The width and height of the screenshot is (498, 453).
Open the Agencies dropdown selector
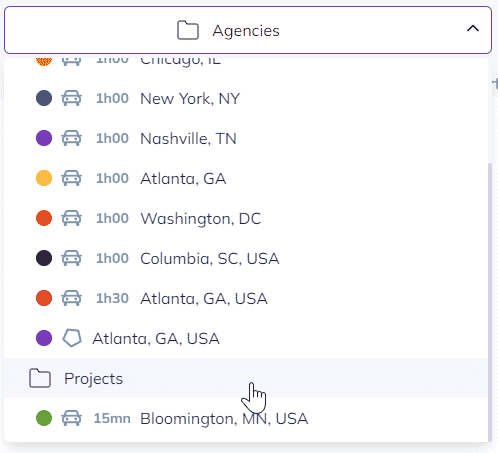(248, 30)
